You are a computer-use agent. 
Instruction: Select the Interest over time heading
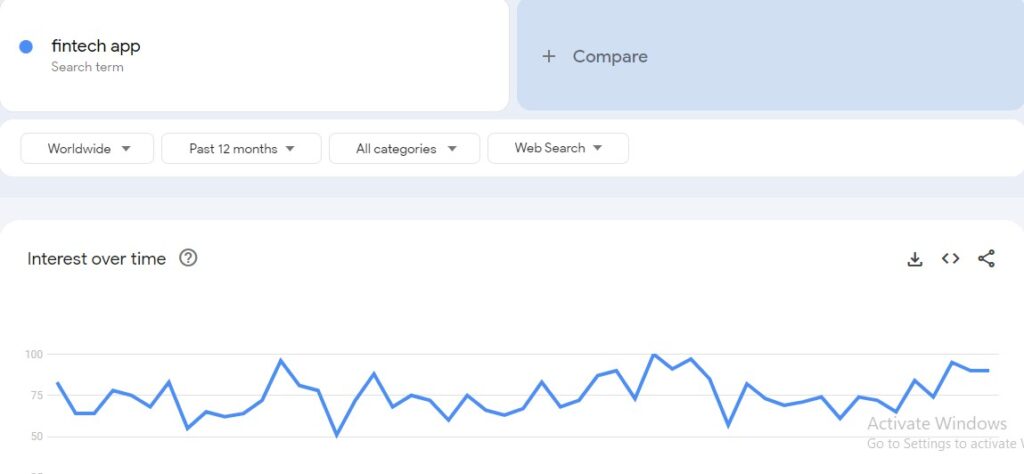coord(97,259)
